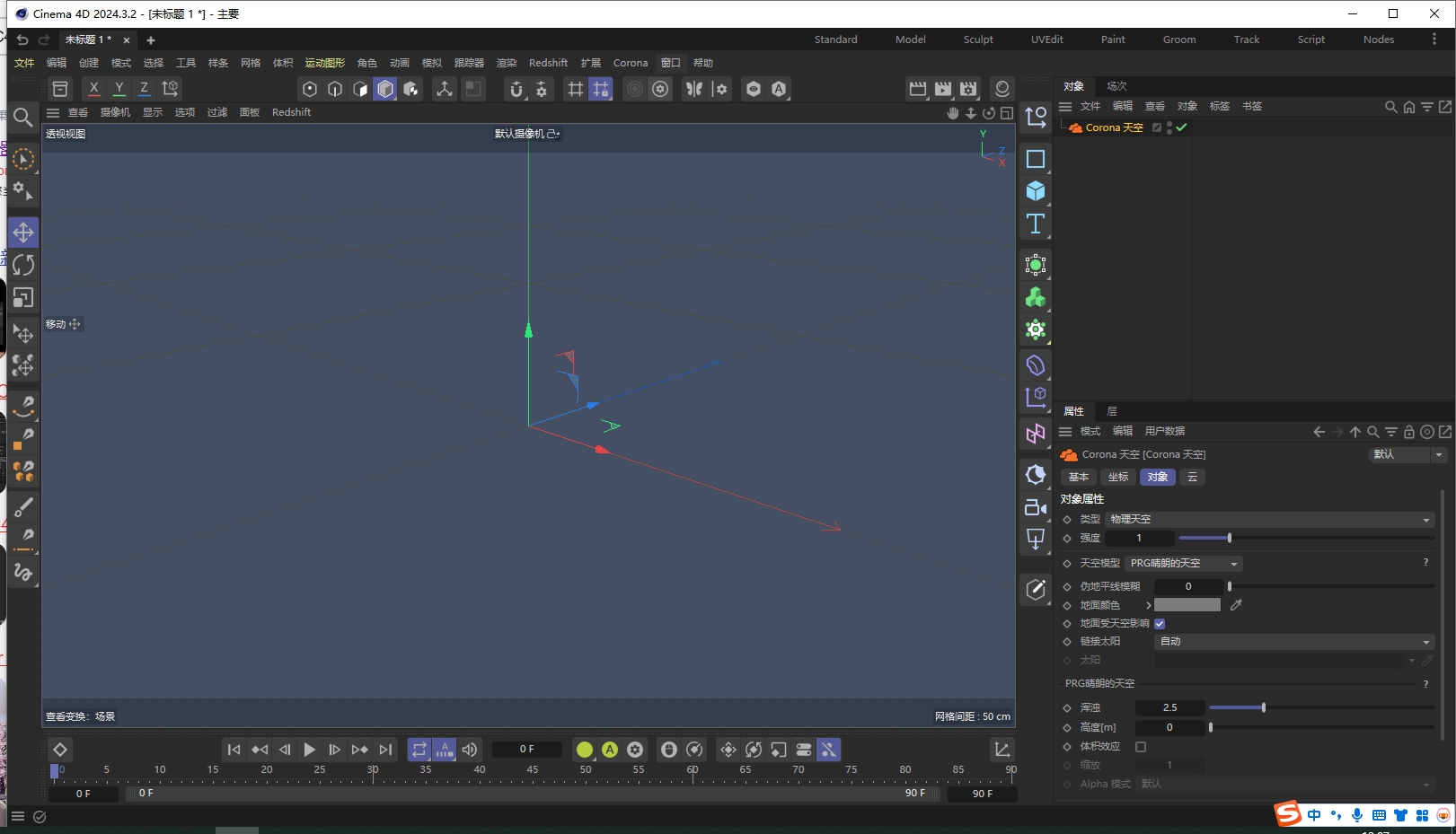The width and height of the screenshot is (1456, 834).
Task: Add a Cube primitive object
Action: click(x=1036, y=191)
